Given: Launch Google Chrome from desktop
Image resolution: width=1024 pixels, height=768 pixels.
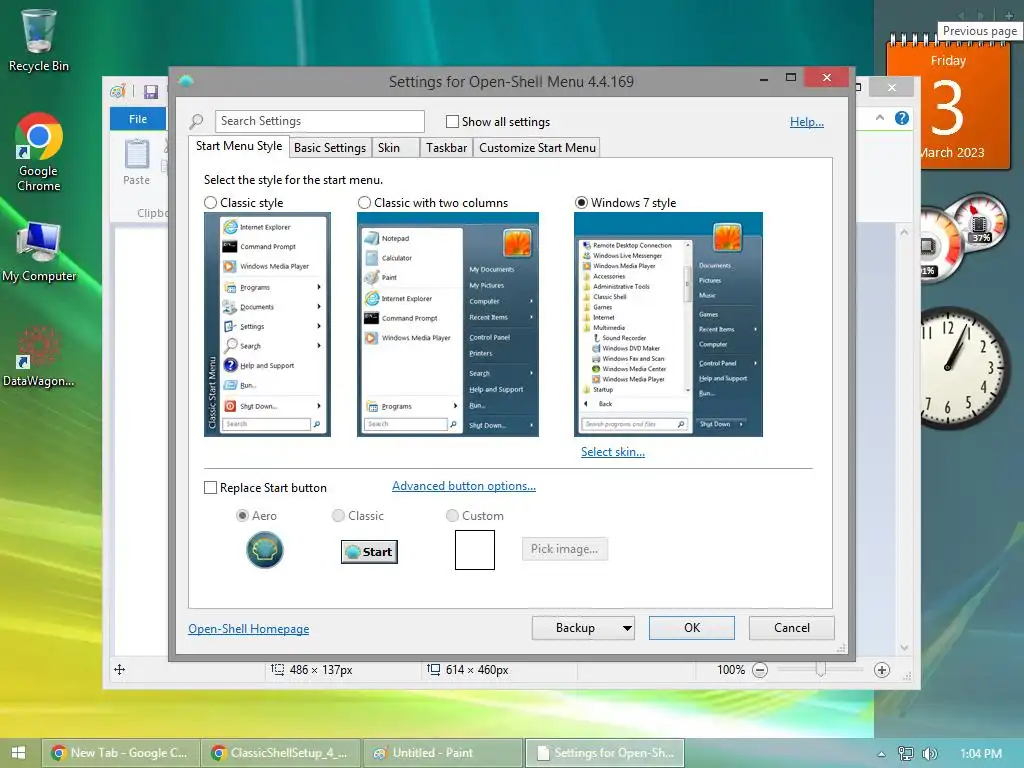Looking at the screenshot, I should pyautogui.click(x=39, y=152).
